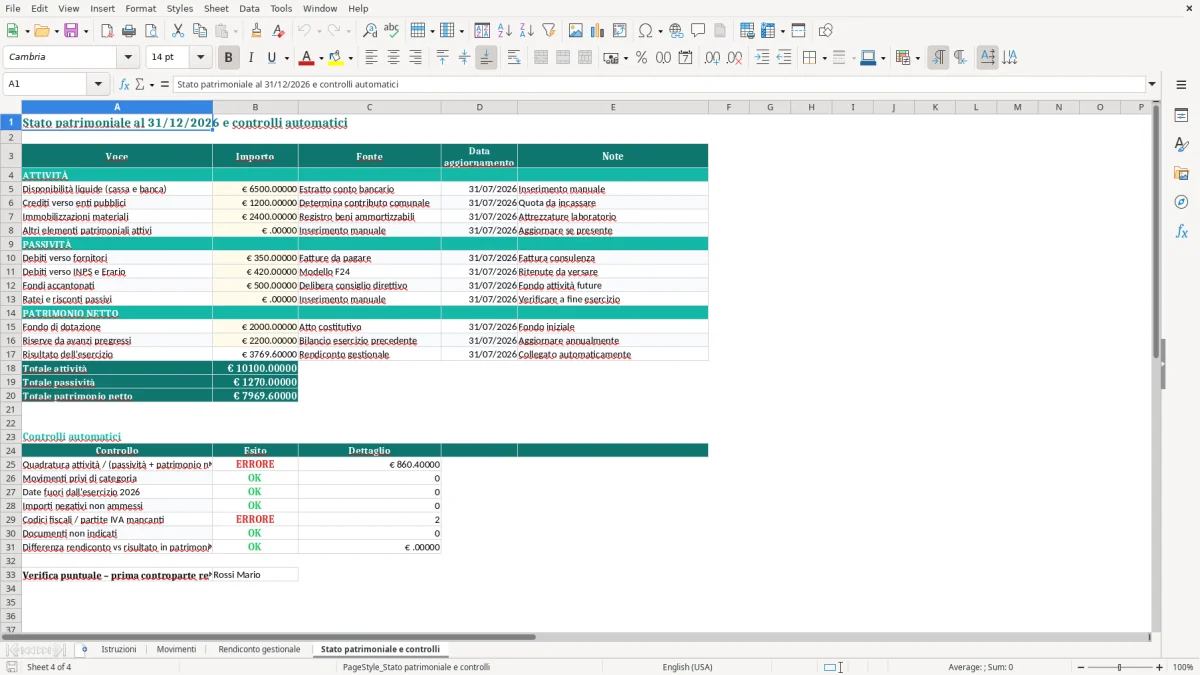Screen dimensions: 1200x675
Task: Click the Insert Hyperlink icon
Action: tap(676, 31)
